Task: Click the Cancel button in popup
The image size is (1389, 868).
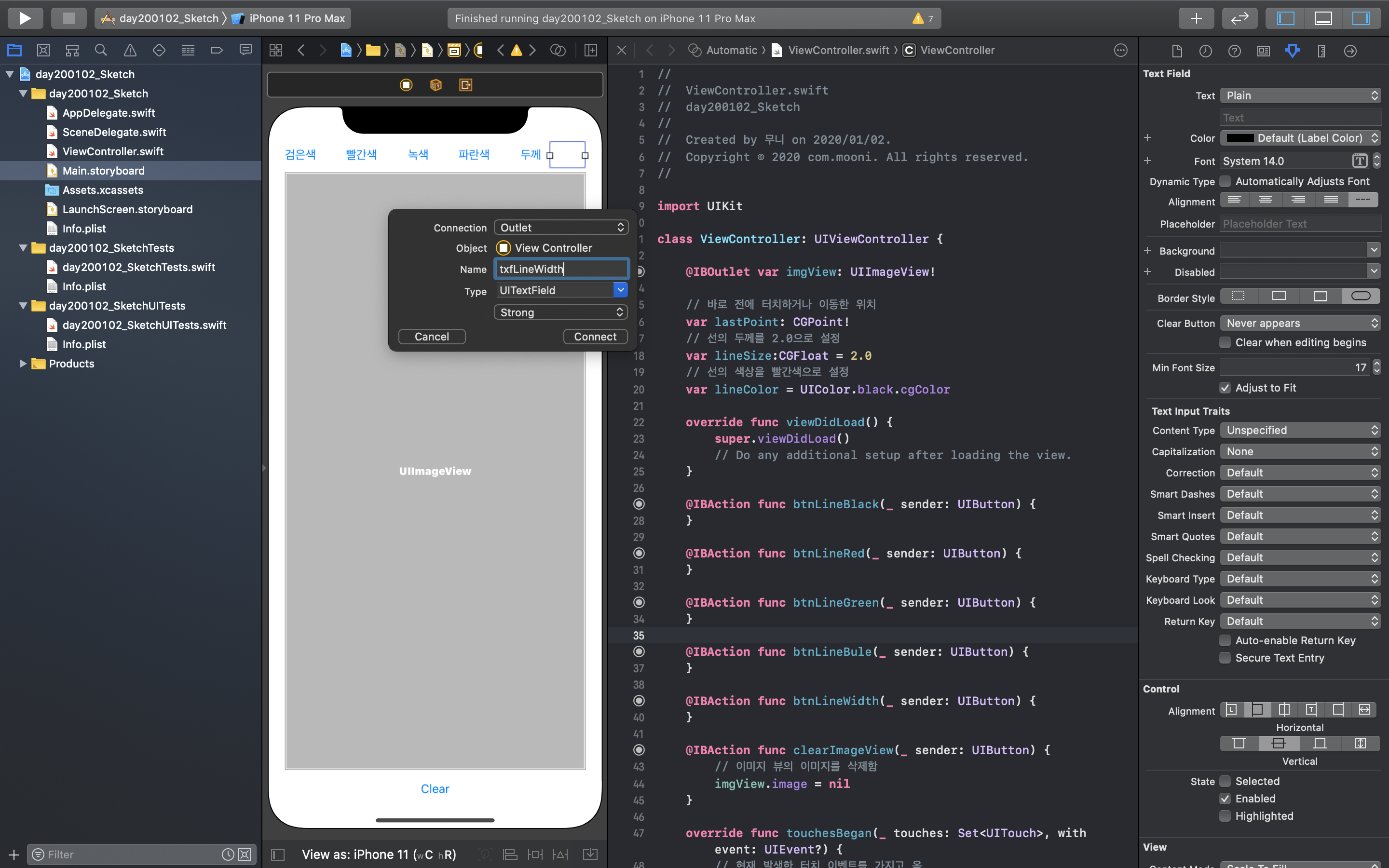Action: tap(432, 337)
